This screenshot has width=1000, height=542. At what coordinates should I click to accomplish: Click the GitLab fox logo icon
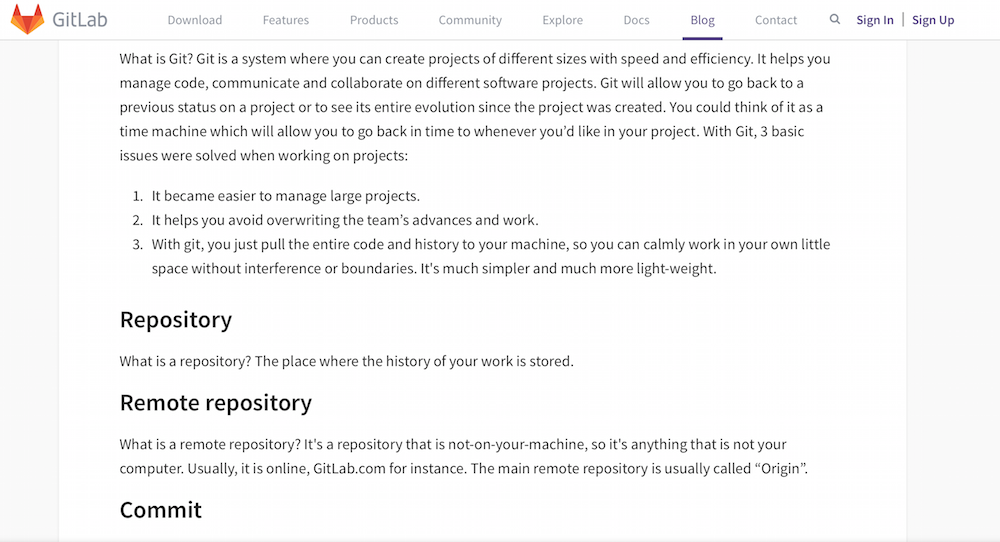tap(27, 20)
